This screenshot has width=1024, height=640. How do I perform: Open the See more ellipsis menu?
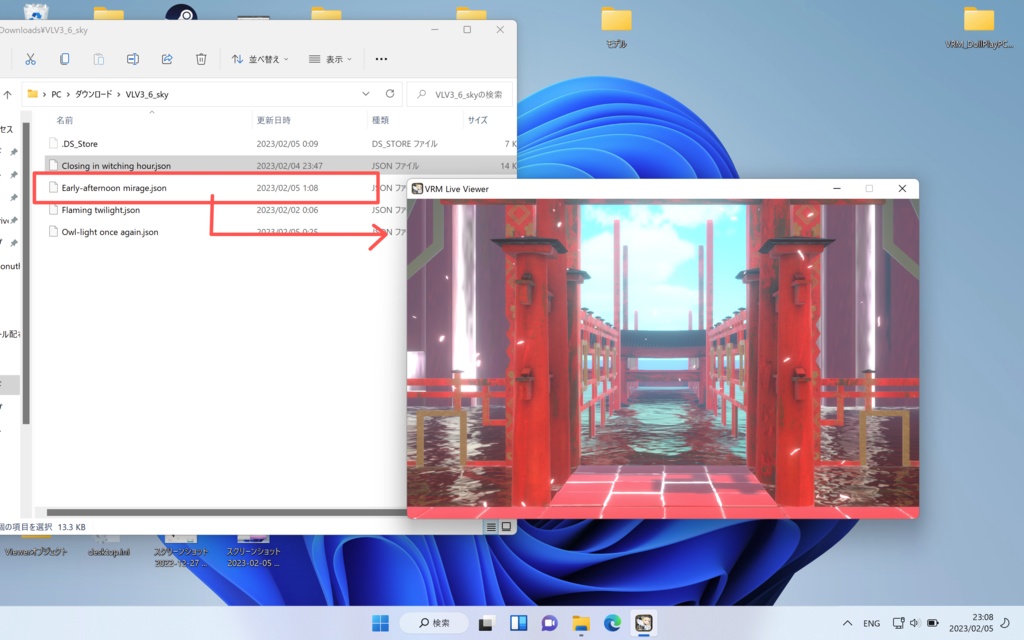tap(379, 59)
